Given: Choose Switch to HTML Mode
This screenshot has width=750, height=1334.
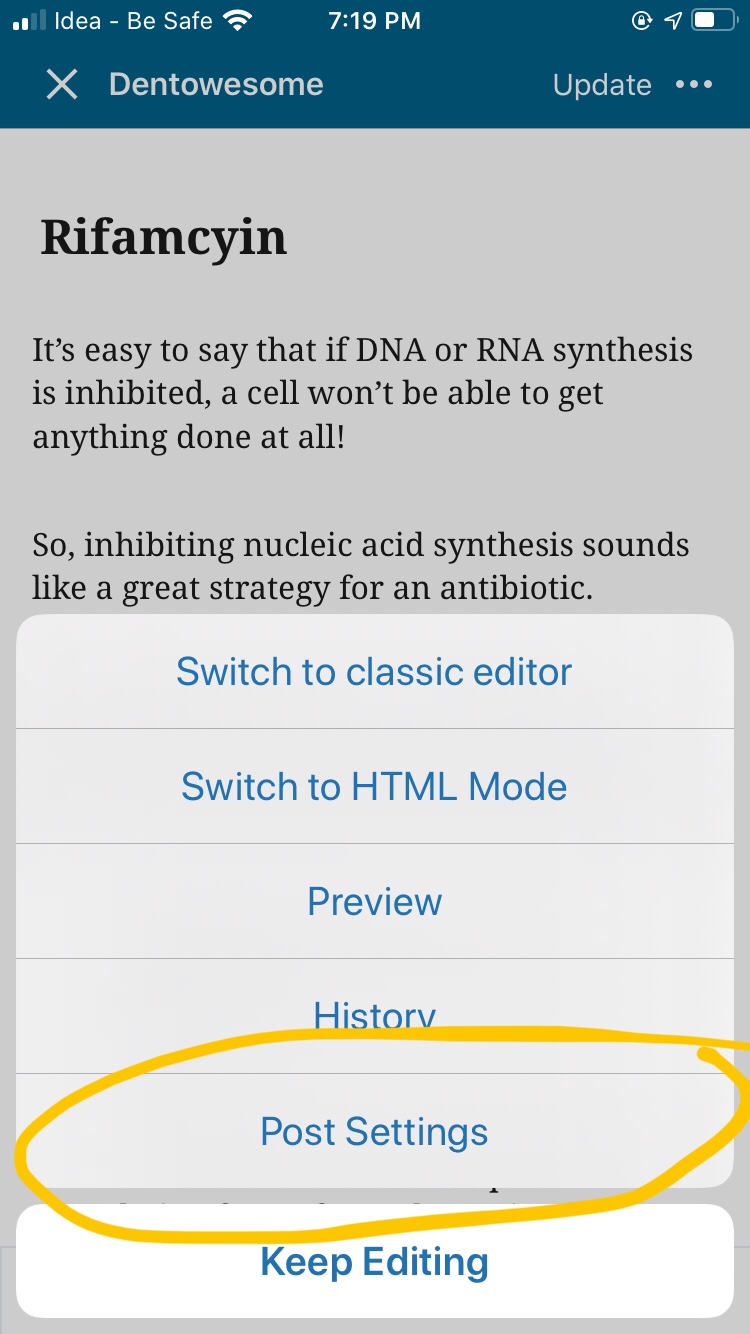Looking at the screenshot, I should click(x=374, y=786).
